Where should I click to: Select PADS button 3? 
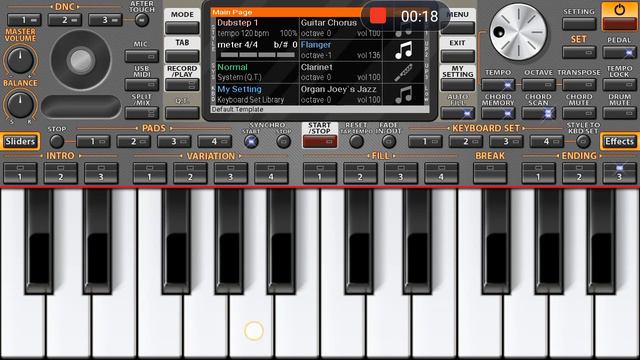click(x=174, y=142)
